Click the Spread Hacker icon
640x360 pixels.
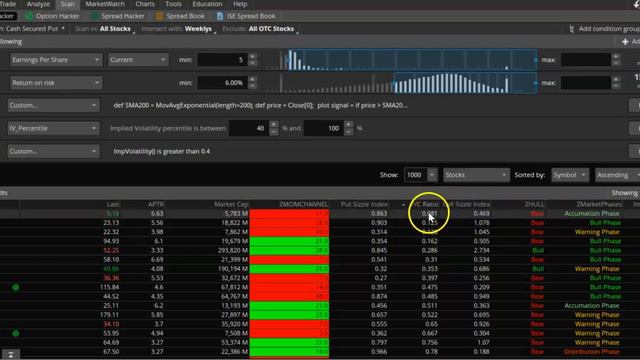[95, 16]
